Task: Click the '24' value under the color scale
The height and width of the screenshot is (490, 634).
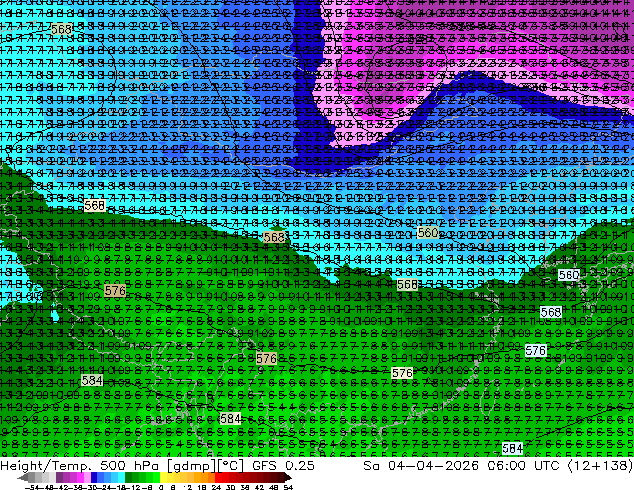Action: click(216, 488)
